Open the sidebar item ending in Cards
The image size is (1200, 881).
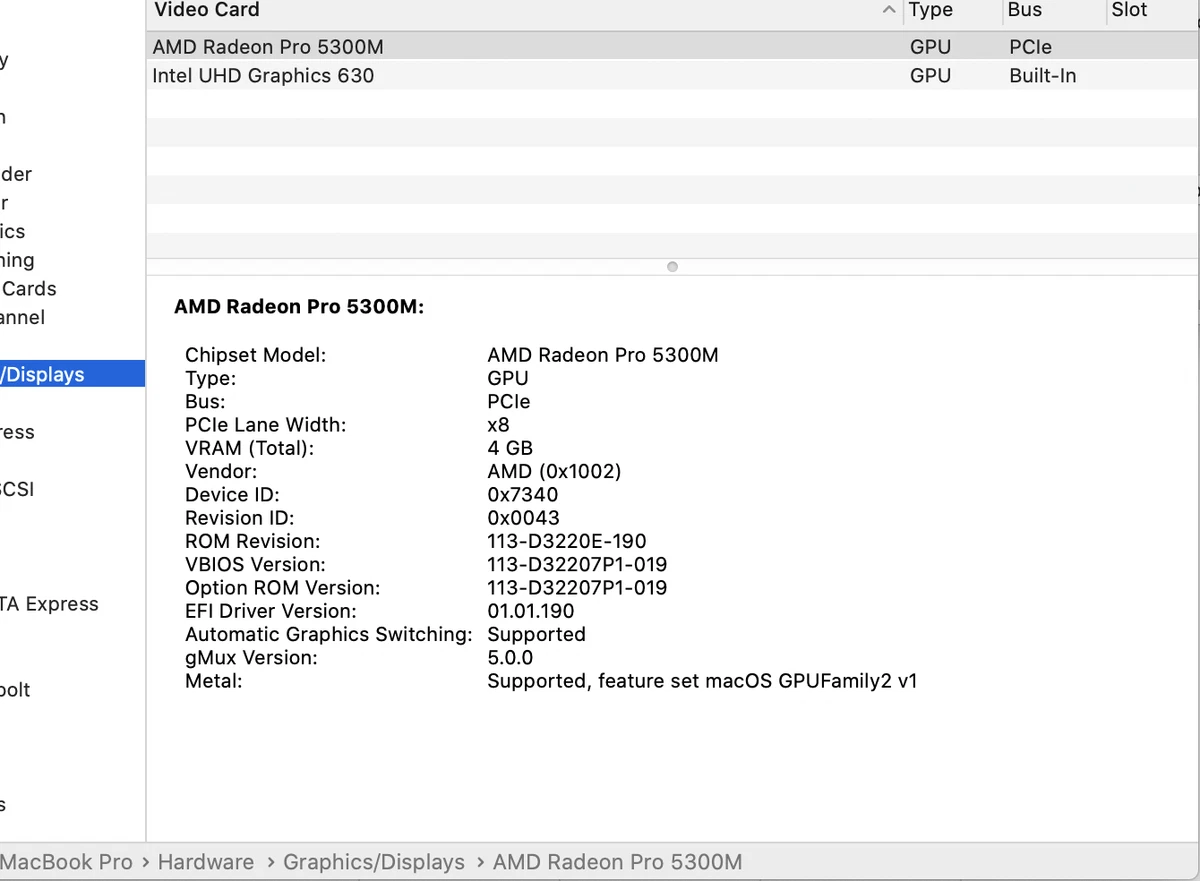[x=28, y=289]
